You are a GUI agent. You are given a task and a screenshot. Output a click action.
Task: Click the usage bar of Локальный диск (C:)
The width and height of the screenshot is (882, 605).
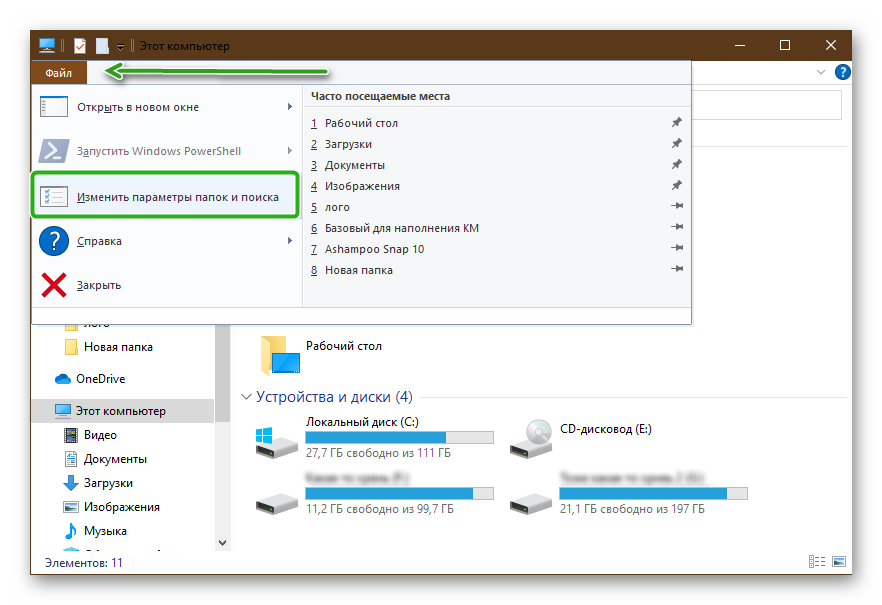click(x=398, y=437)
